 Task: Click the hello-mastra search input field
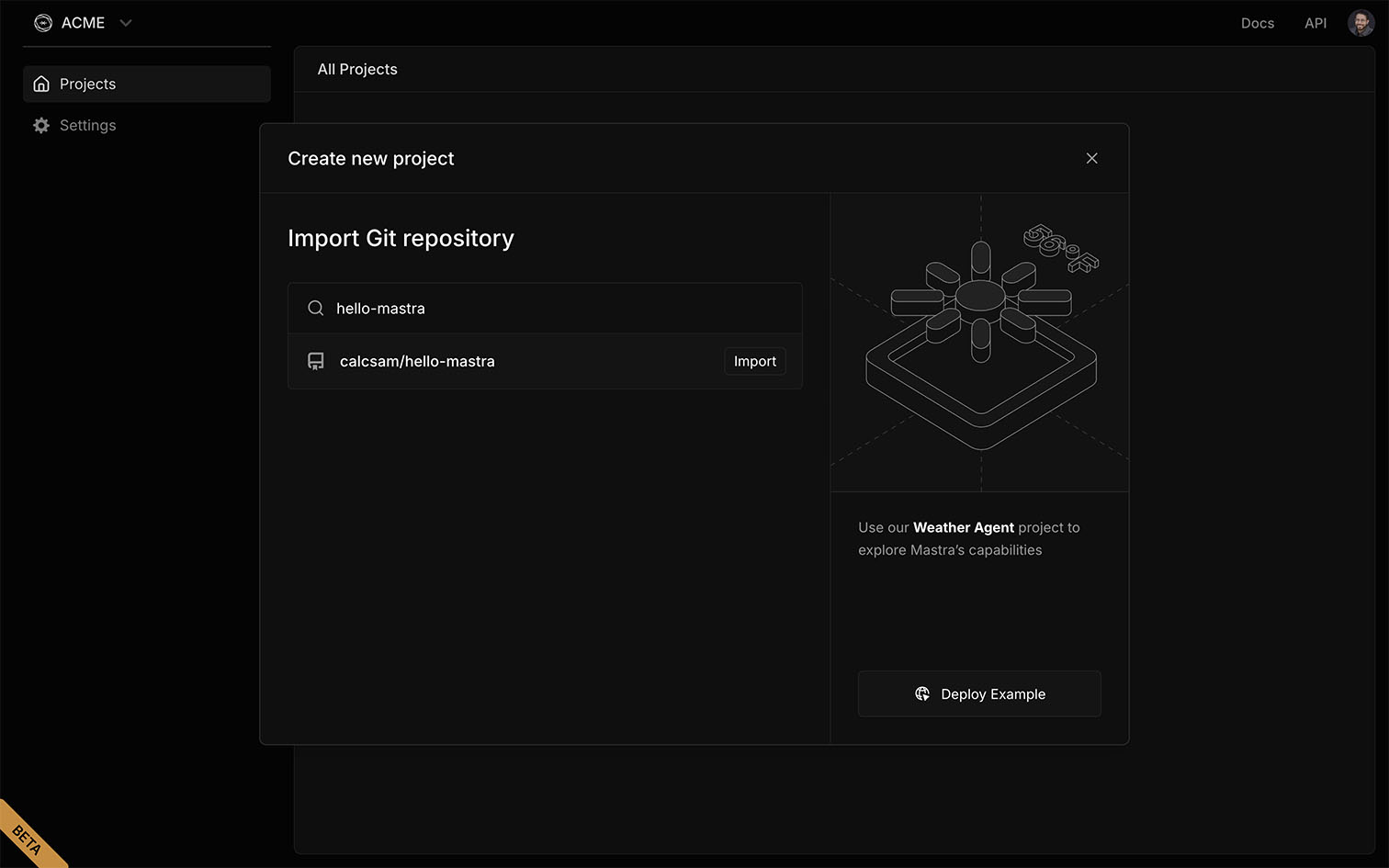545,308
